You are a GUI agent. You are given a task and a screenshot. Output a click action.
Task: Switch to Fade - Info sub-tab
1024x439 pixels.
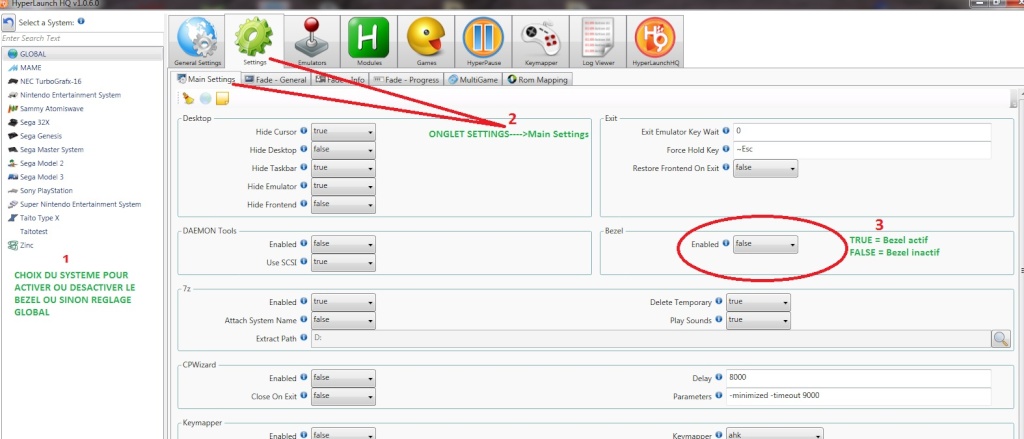(x=340, y=80)
